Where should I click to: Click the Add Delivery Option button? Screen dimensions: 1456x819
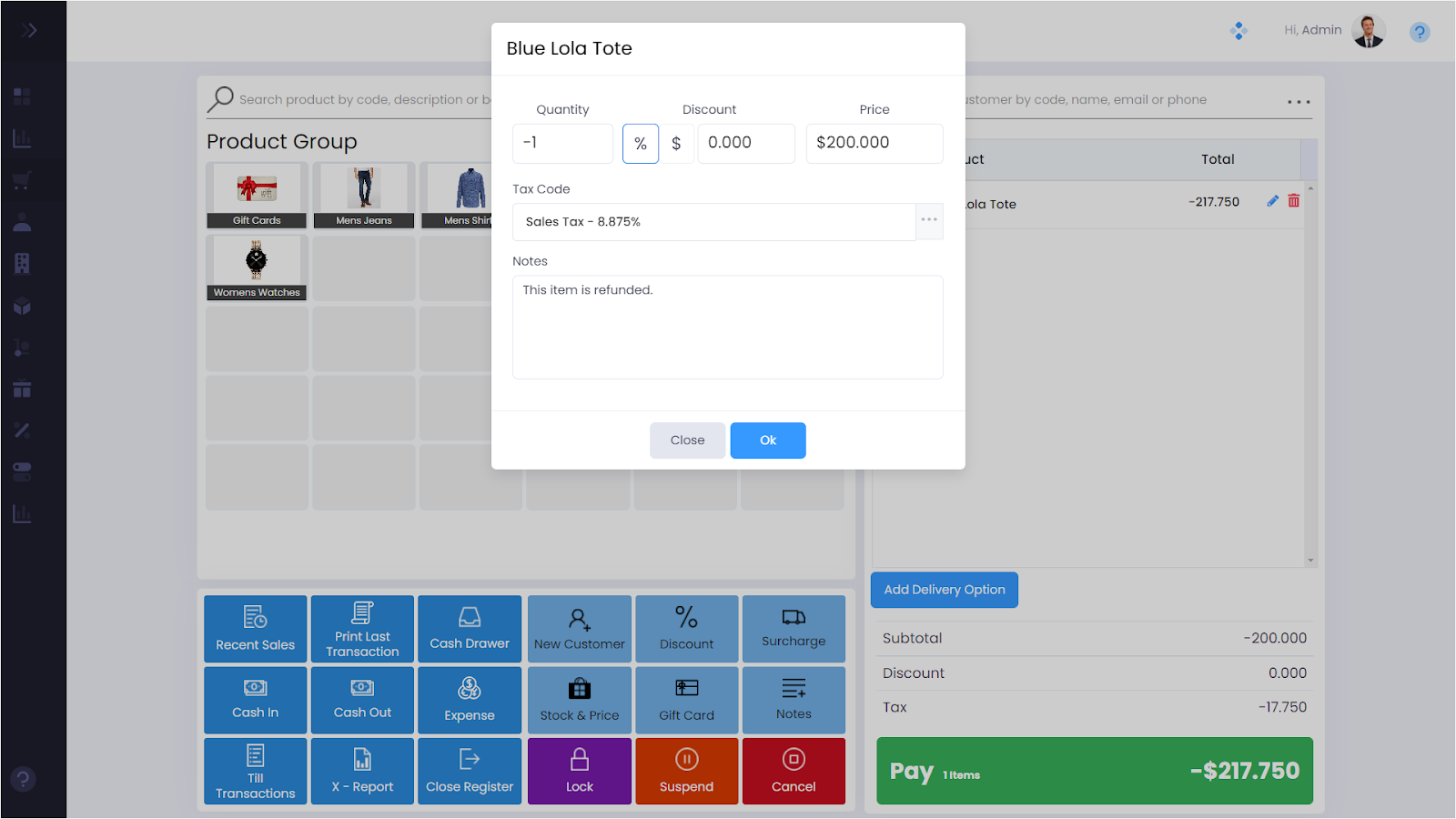[944, 590]
